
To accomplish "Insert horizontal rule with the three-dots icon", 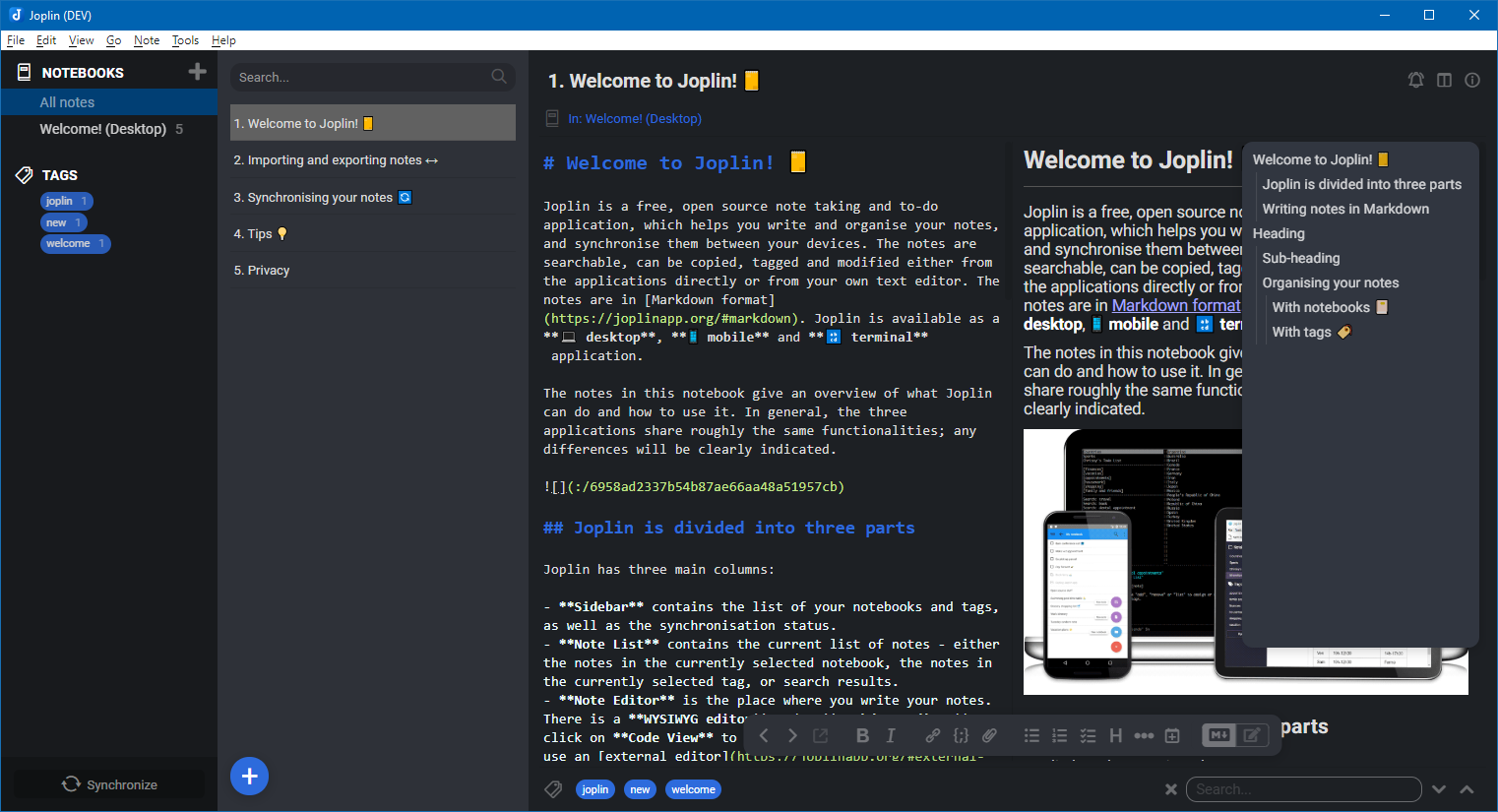I will (1144, 735).
